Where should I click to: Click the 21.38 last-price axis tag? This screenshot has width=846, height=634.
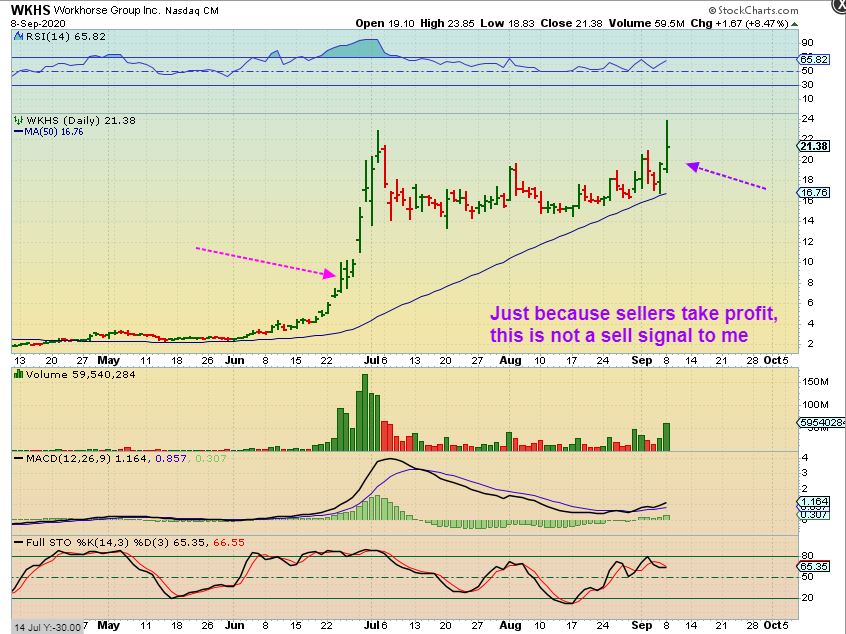814,146
